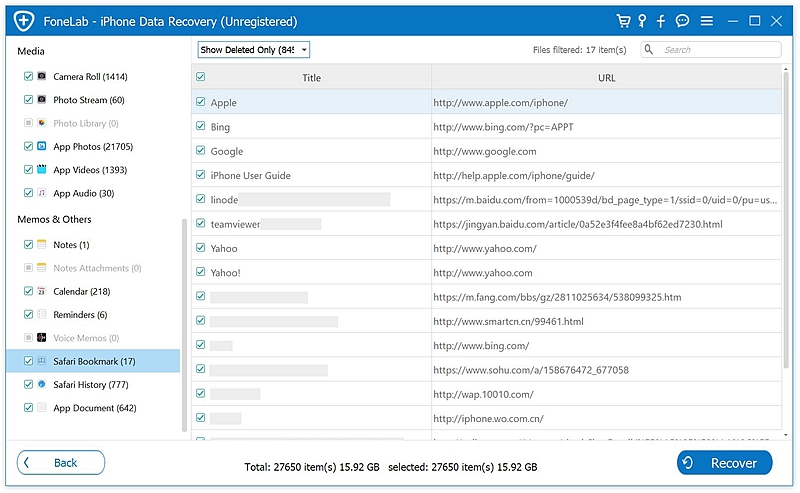Uncheck the Notes (1) checkbox
The image size is (800, 493).
pos(29,244)
